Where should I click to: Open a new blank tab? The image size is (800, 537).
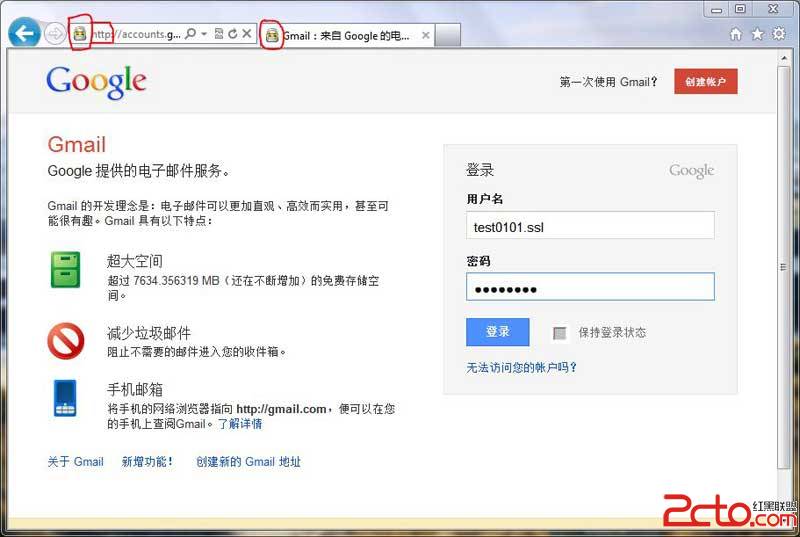pyautogui.click(x=447, y=36)
